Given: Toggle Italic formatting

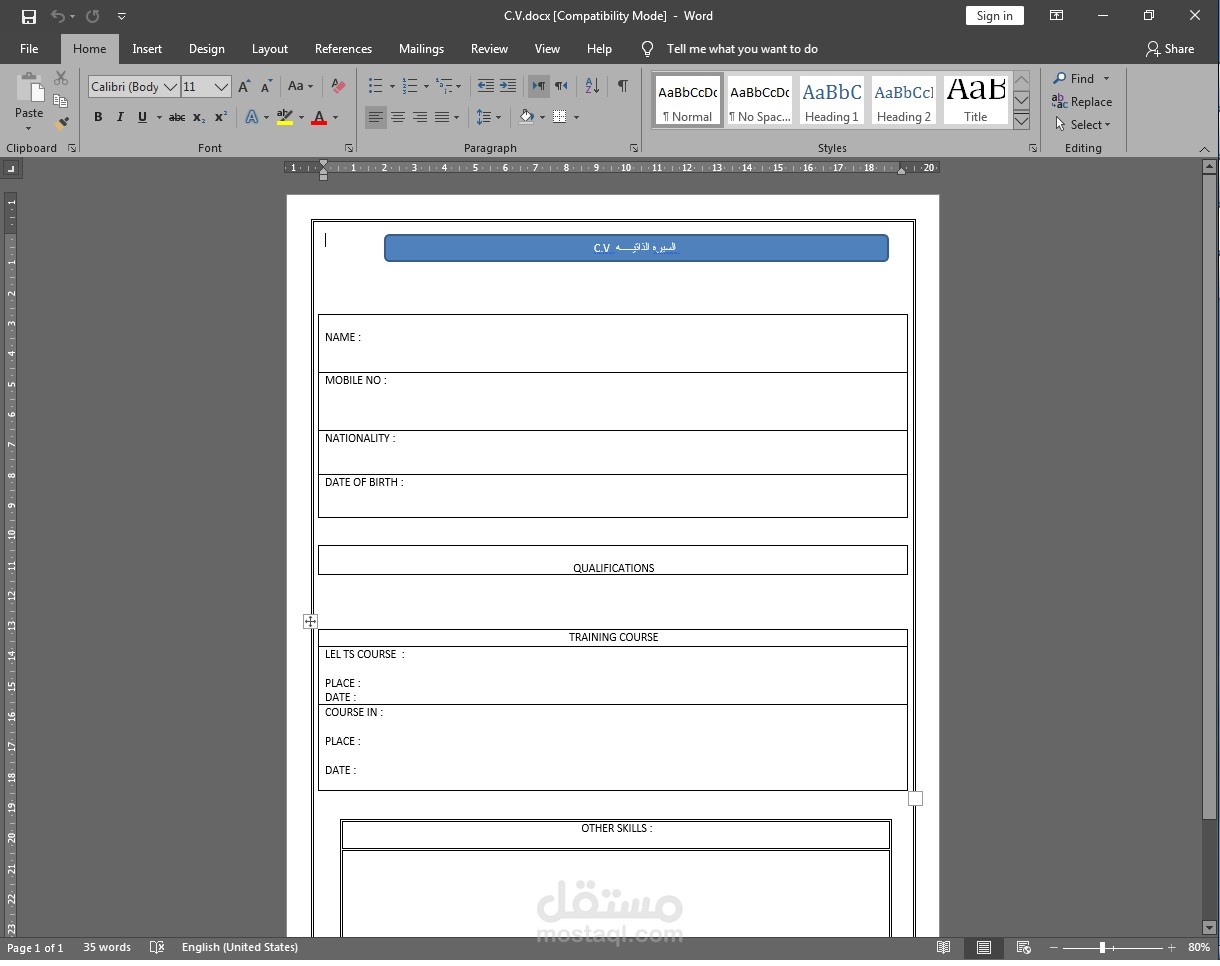Looking at the screenshot, I should pyautogui.click(x=120, y=117).
